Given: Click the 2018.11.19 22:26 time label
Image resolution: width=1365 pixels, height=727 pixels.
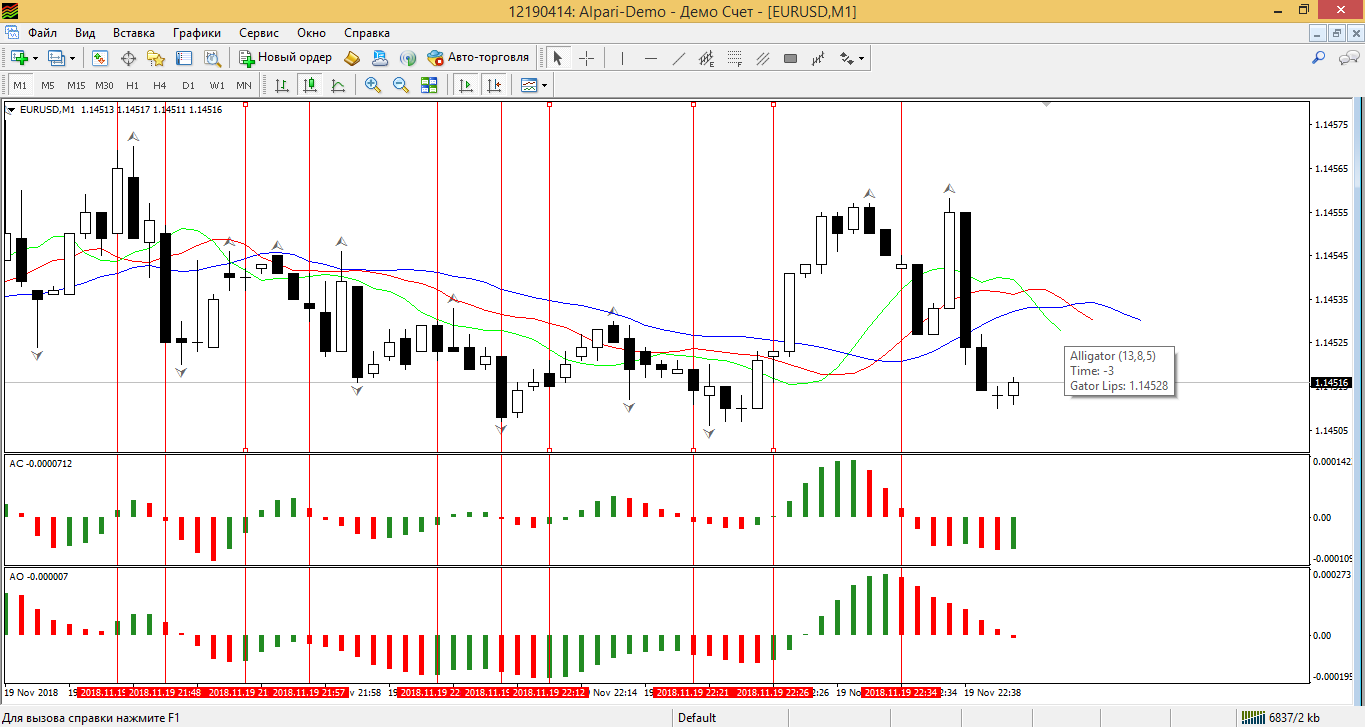Looking at the screenshot, I should click(x=772, y=692).
